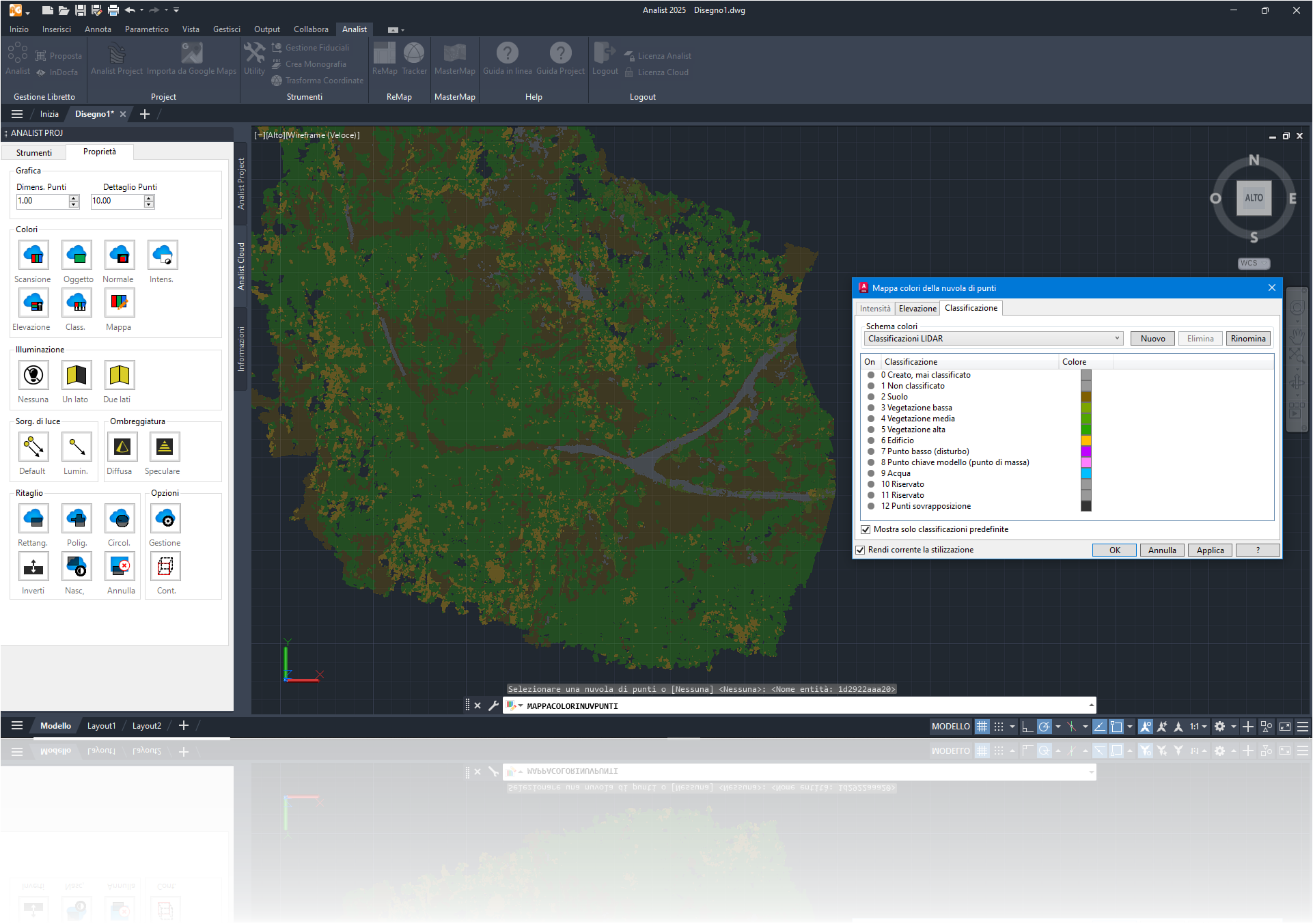Toggle grid display in status bar

(982, 727)
